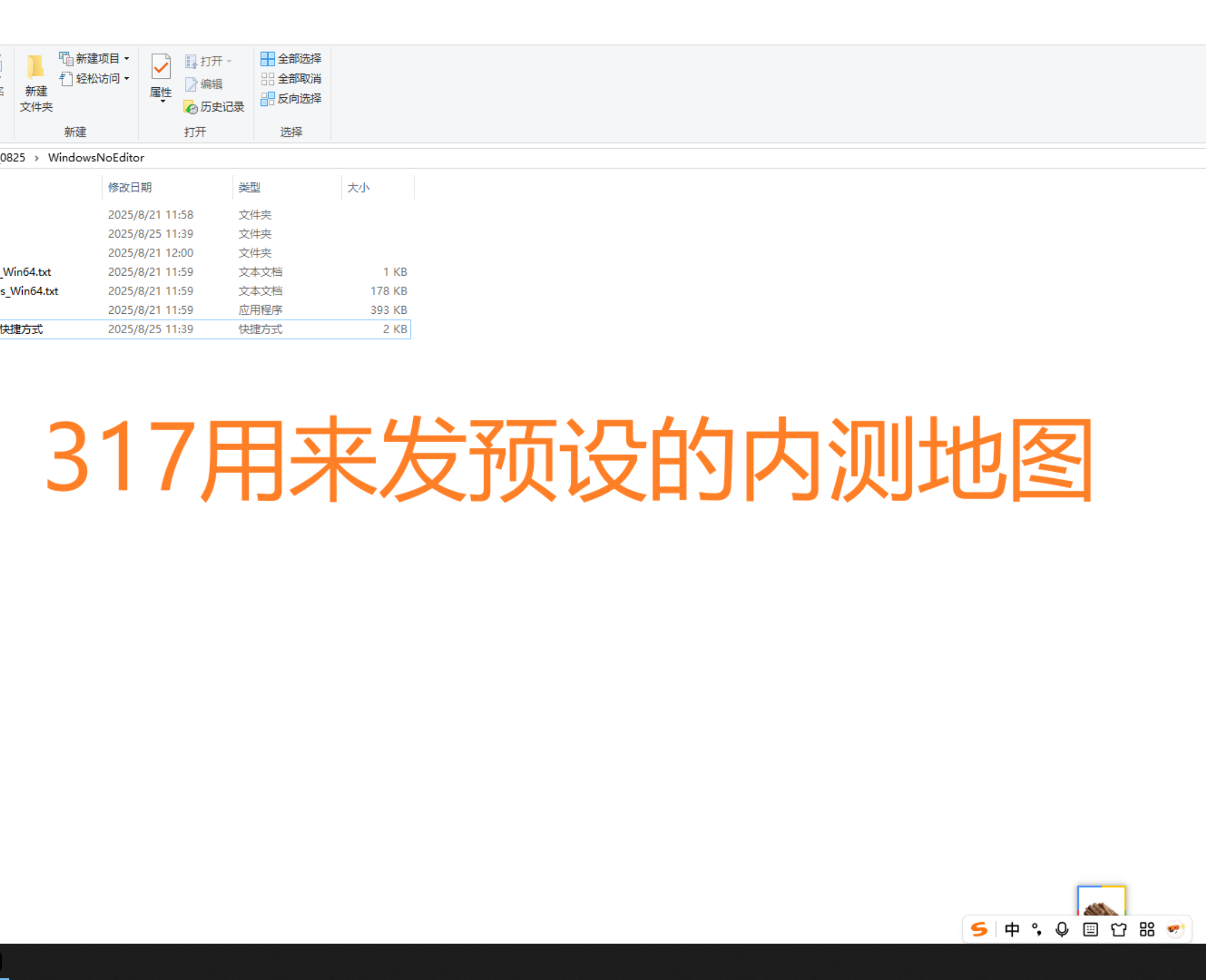The height and width of the screenshot is (980, 1206).
Task: Click the Edit icon in ribbon
Action: (191, 84)
